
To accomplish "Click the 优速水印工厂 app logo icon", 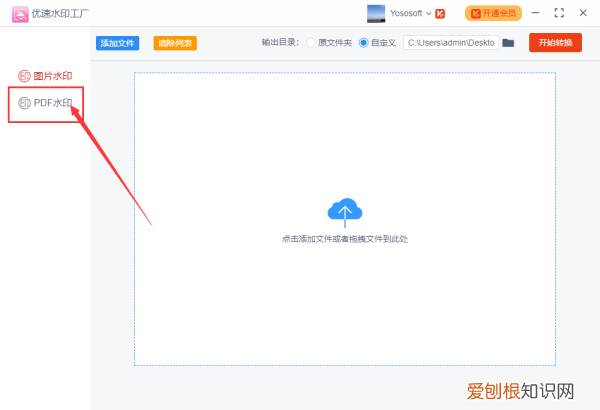I will (x=20, y=14).
